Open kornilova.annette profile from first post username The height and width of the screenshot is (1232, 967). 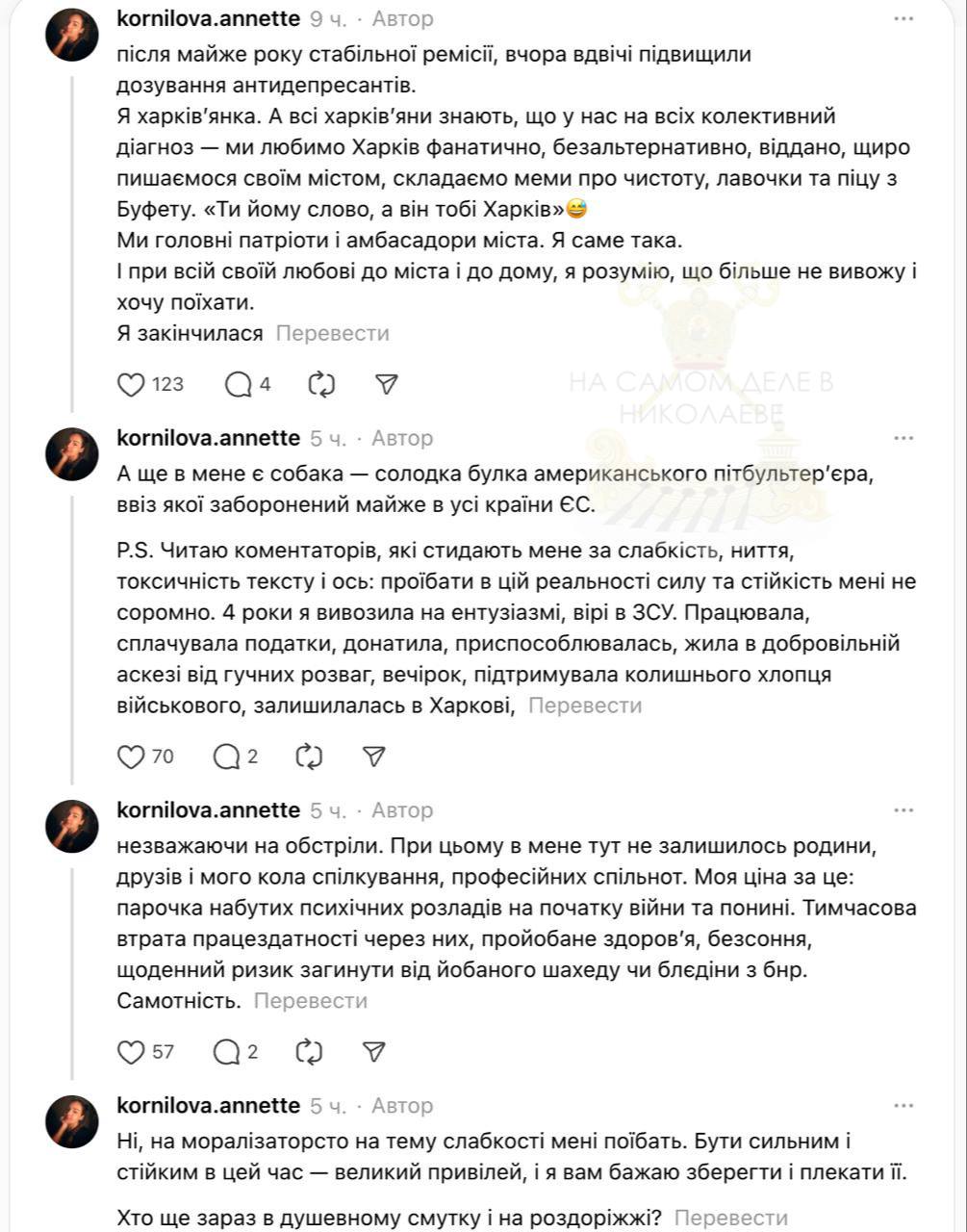point(208,18)
